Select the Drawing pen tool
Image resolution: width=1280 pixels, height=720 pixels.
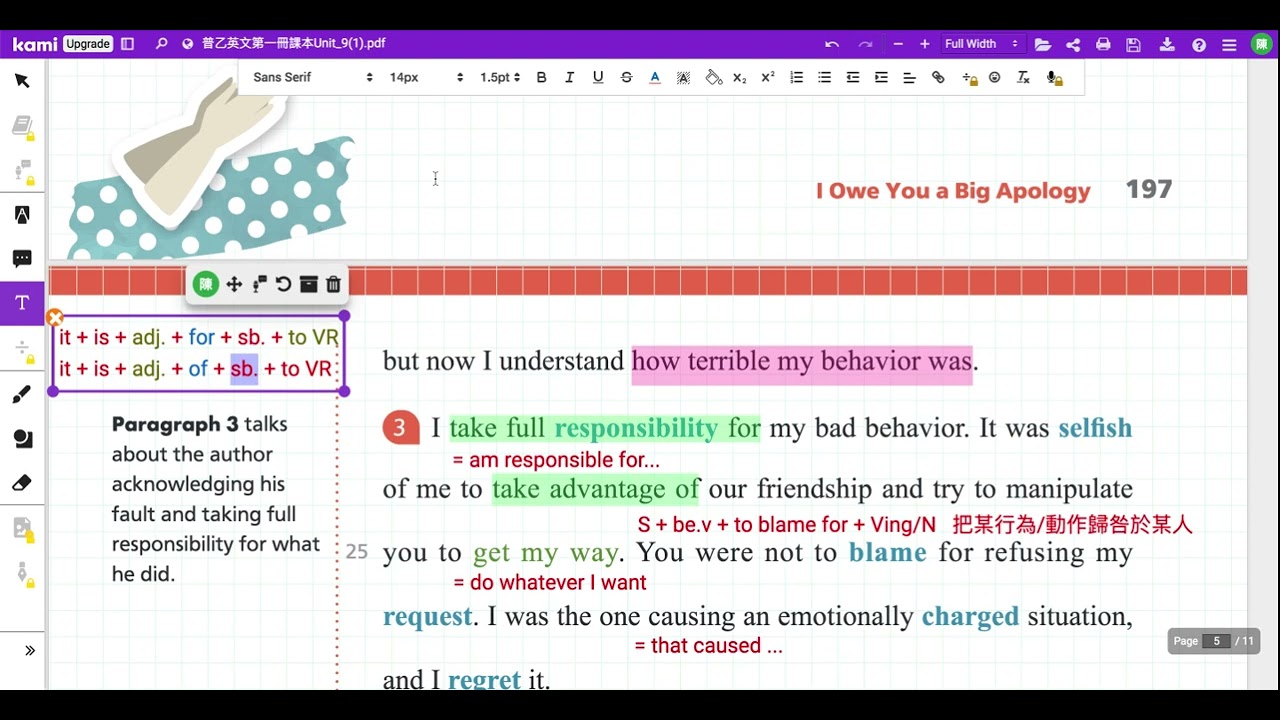(x=22, y=395)
